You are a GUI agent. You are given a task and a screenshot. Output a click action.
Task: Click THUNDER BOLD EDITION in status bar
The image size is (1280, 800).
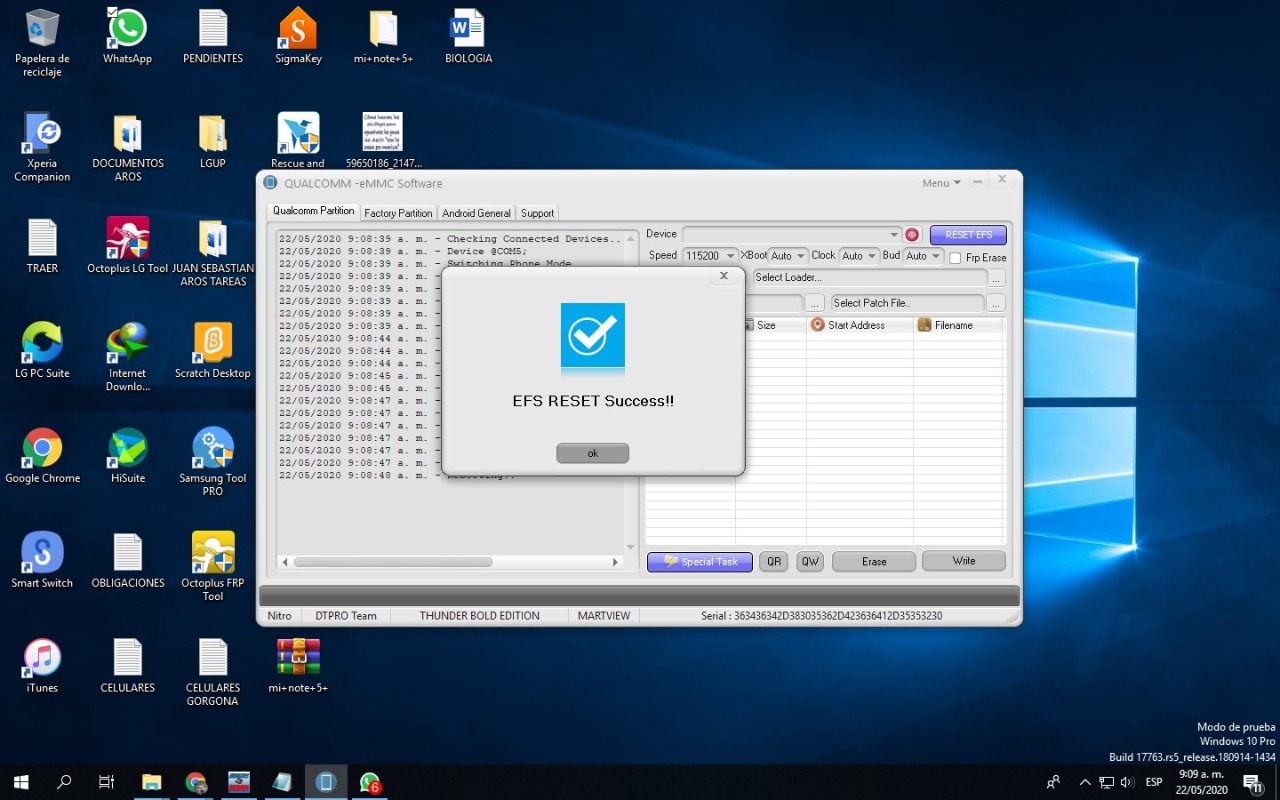(480, 616)
